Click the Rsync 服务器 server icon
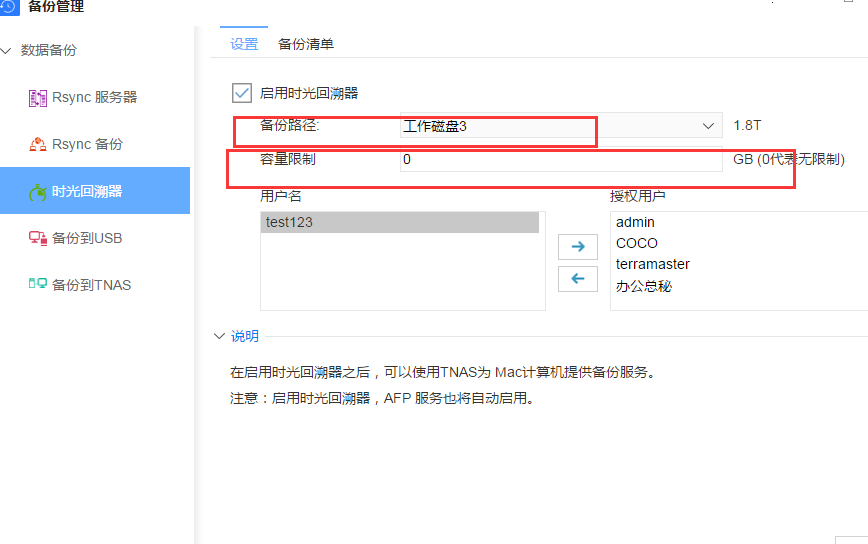Screen dimensions: 868x544 pos(38,98)
